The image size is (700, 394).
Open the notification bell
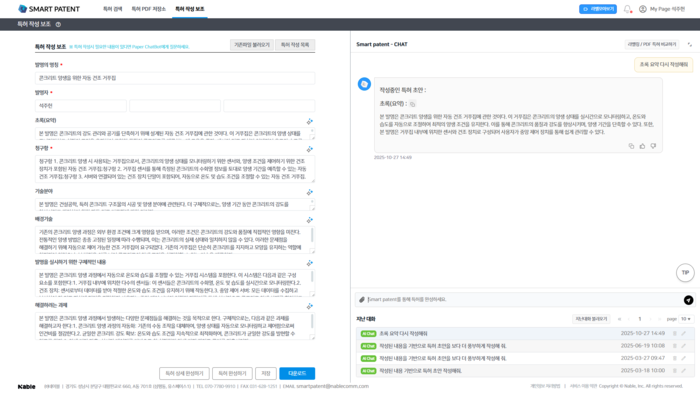[628, 9]
